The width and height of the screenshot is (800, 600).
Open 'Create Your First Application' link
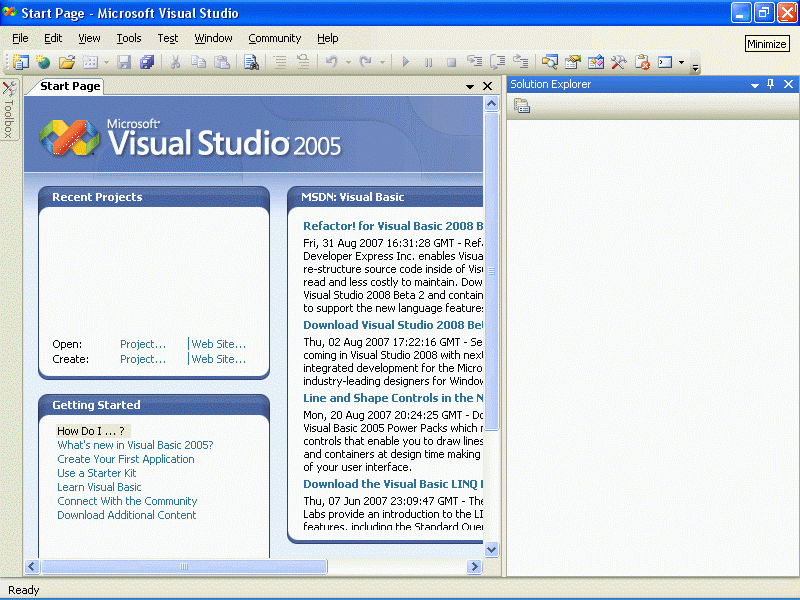pyautogui.click(x=126, y=459)
